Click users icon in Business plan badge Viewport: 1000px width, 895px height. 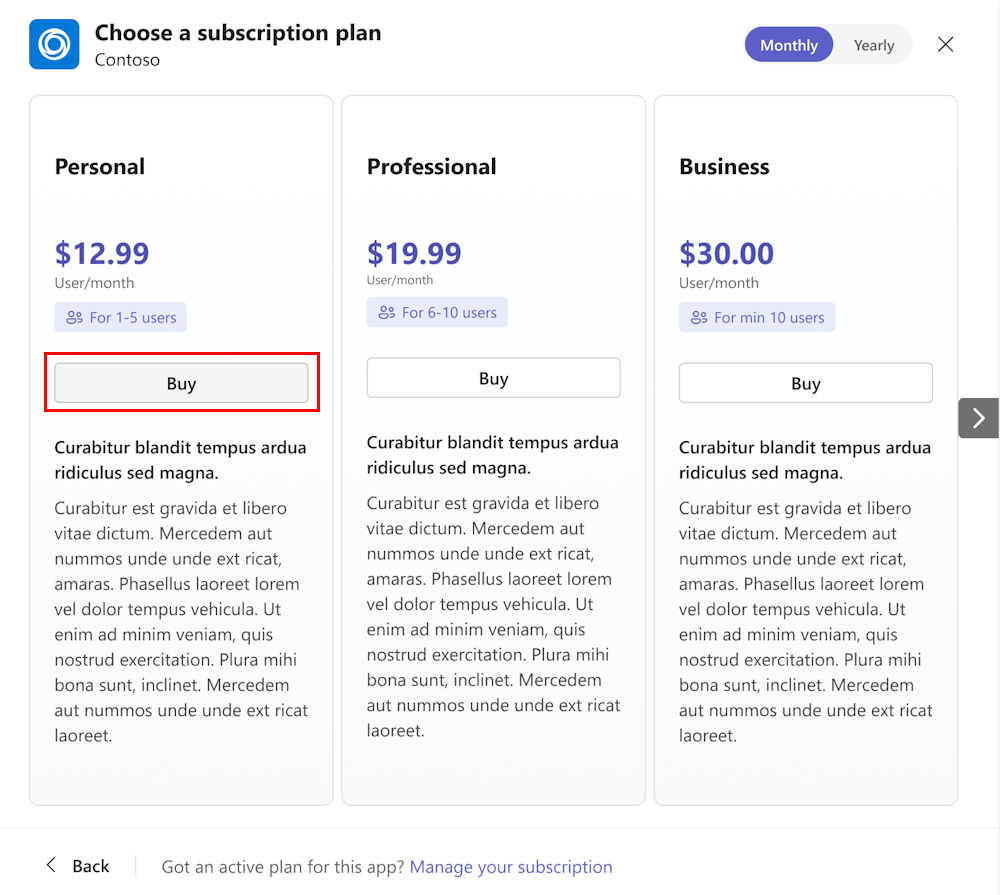698,318
